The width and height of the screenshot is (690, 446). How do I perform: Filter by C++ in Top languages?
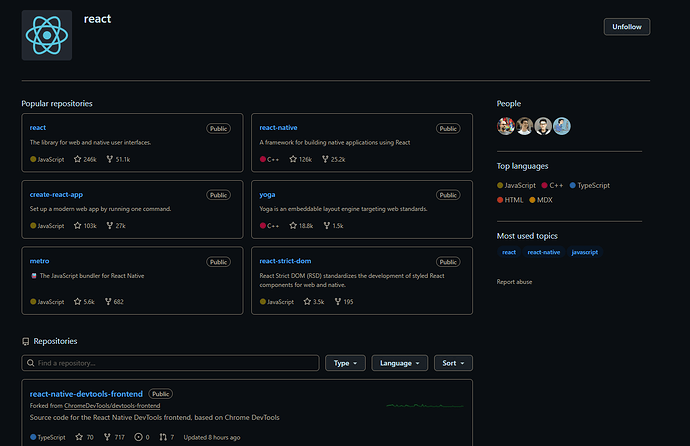pyautogui.click(x=553, y=186)
